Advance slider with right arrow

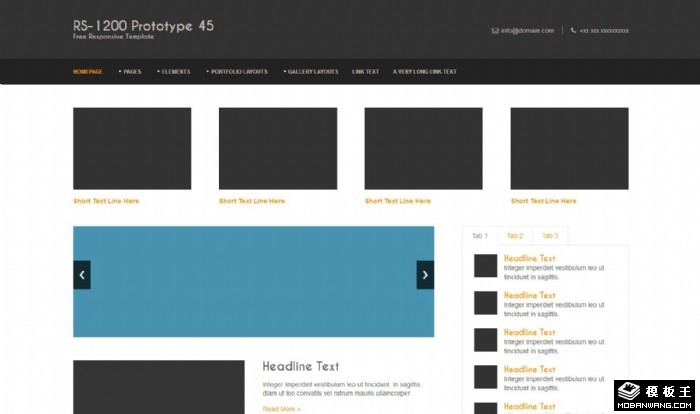(425, 275)
